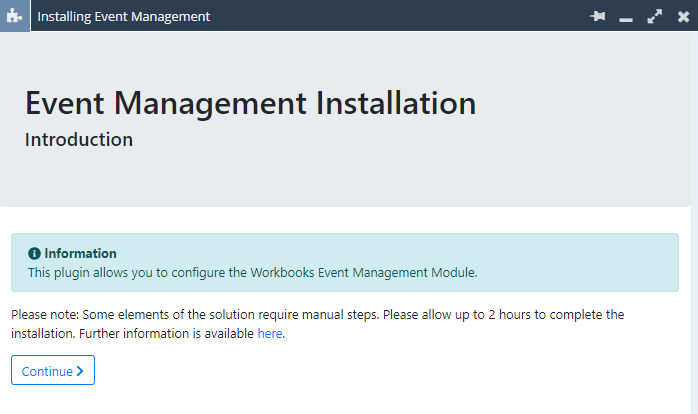The width and height of the screenshot is (698, 414).
Task: Click the info circle icon beside Information
Action: pos(34,254)
